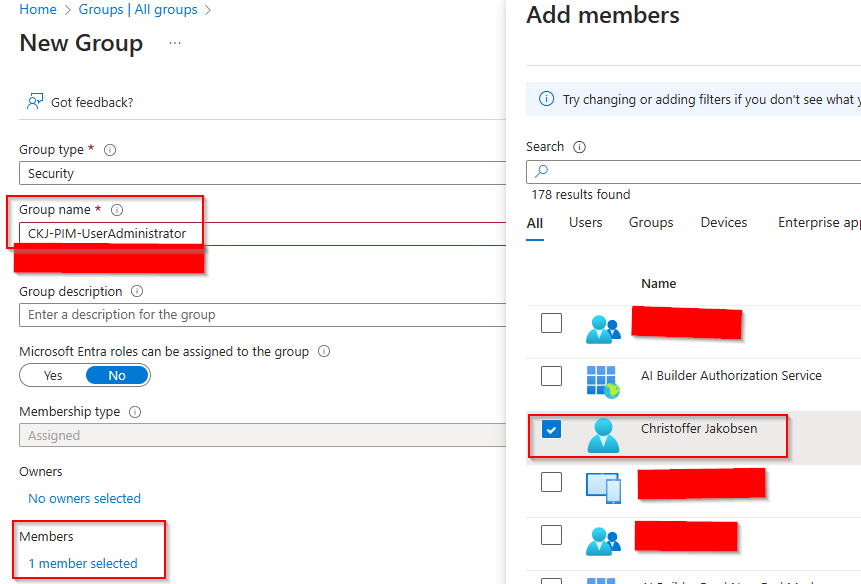
Task: Click the info icon next to Search
Action: pos(579,147)
